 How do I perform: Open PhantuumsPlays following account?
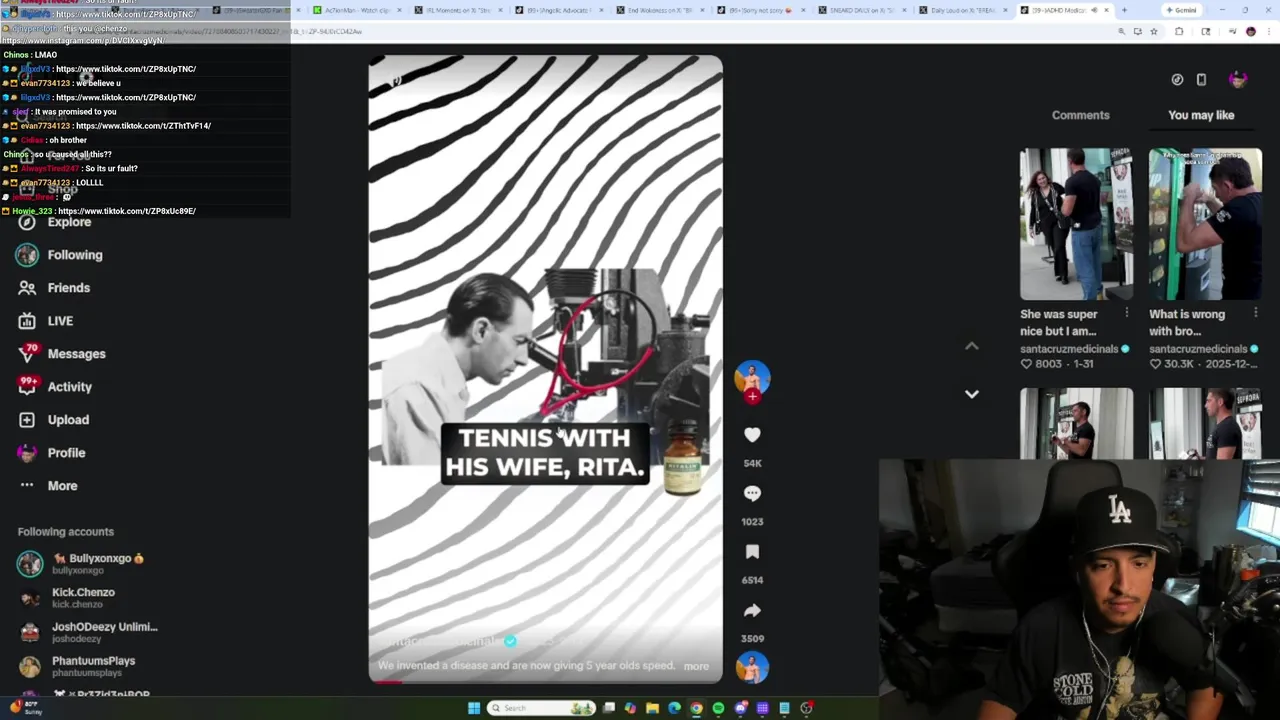click(x=78, y=666)
